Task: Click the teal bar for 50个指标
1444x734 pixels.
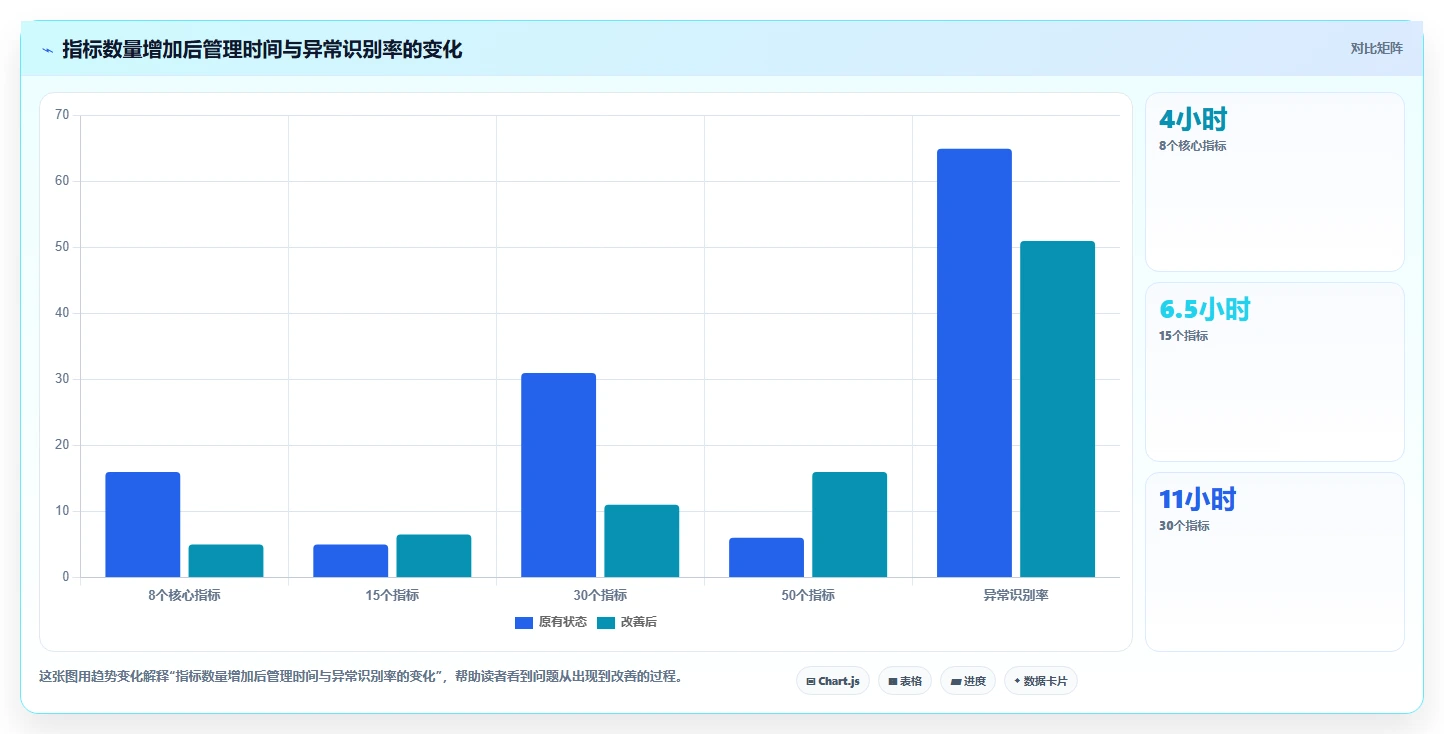Action: (850, 524)
